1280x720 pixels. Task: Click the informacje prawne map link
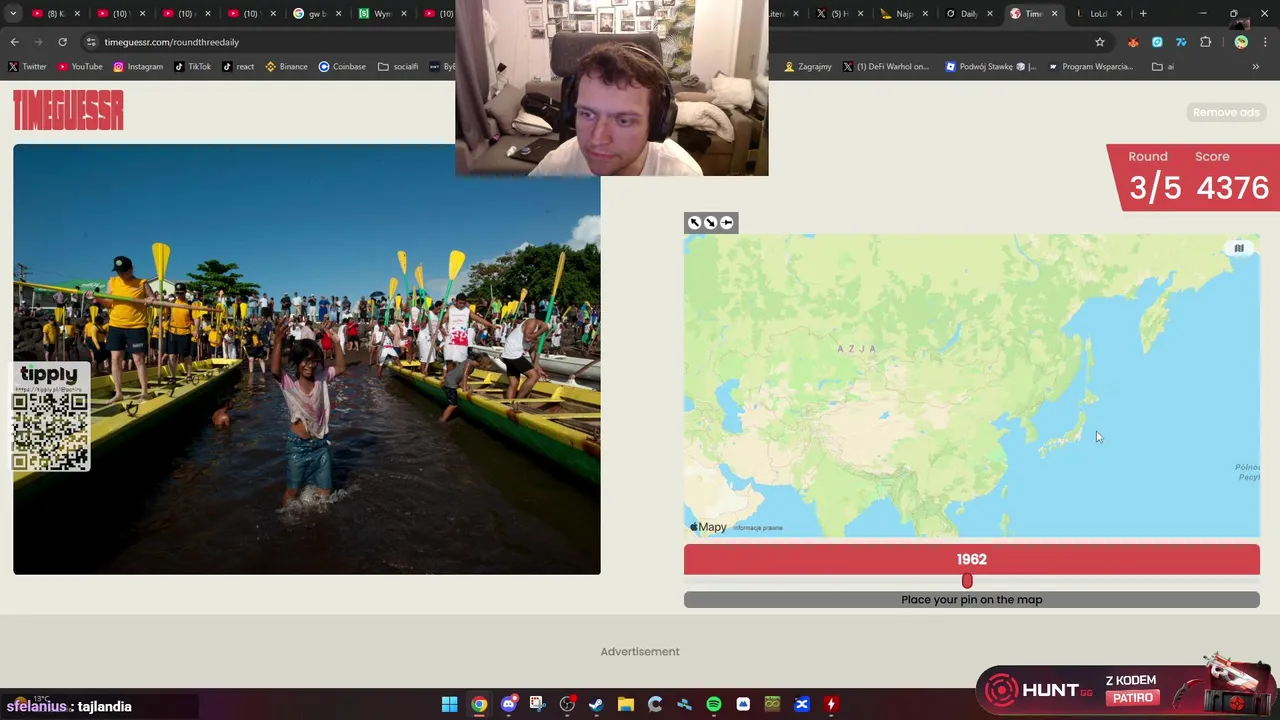pos(758,528)
